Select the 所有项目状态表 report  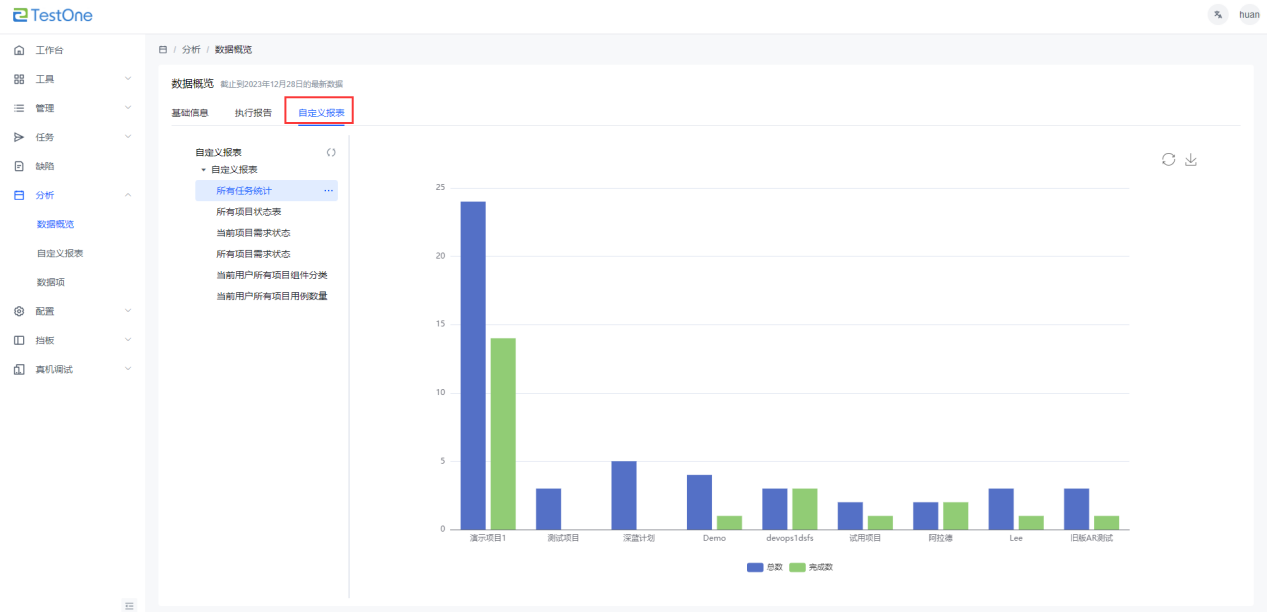click(242, 212)
